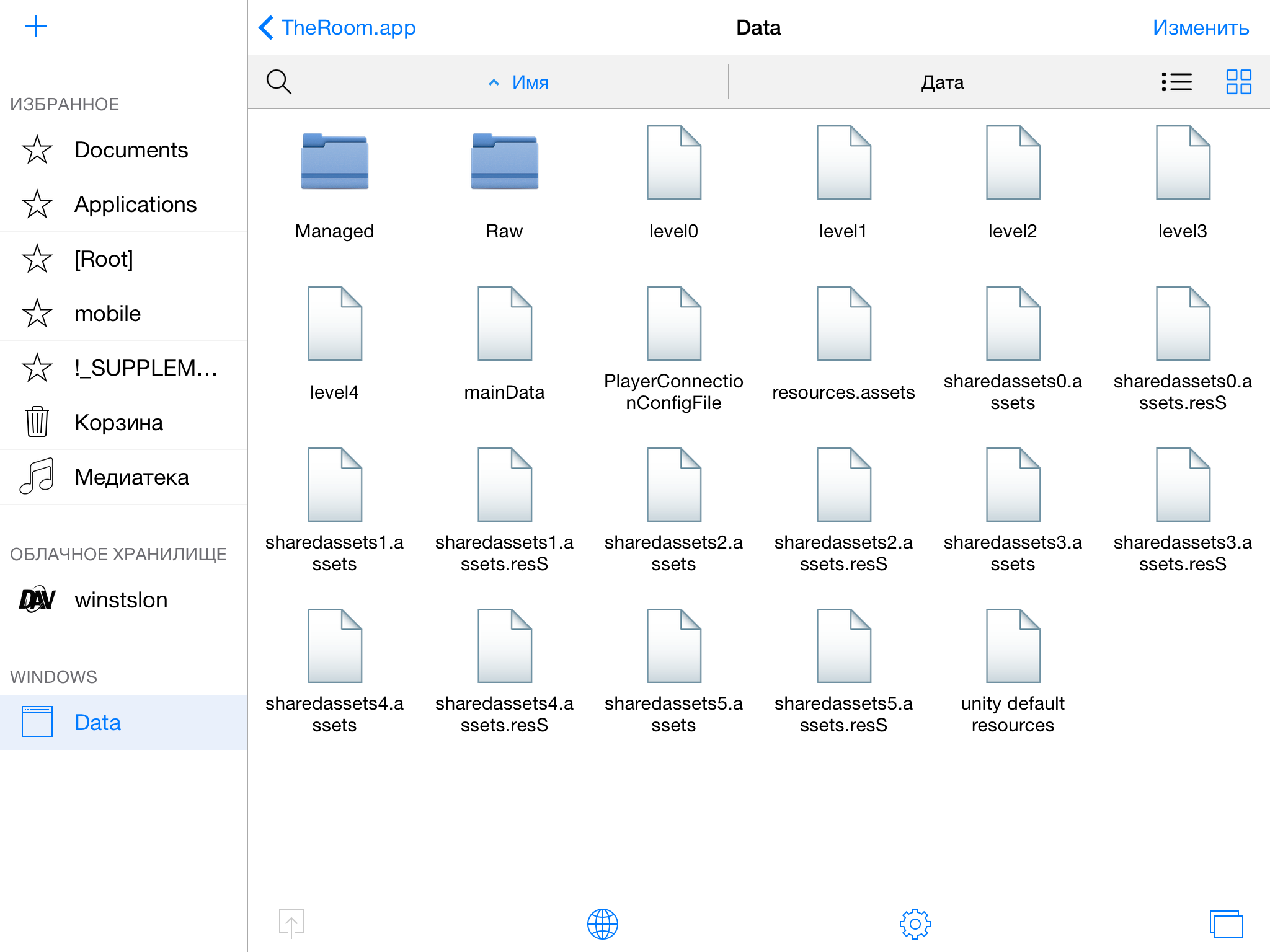
Task: Open Корзина trash in sidebar
Action: click(x=118, y=423)
